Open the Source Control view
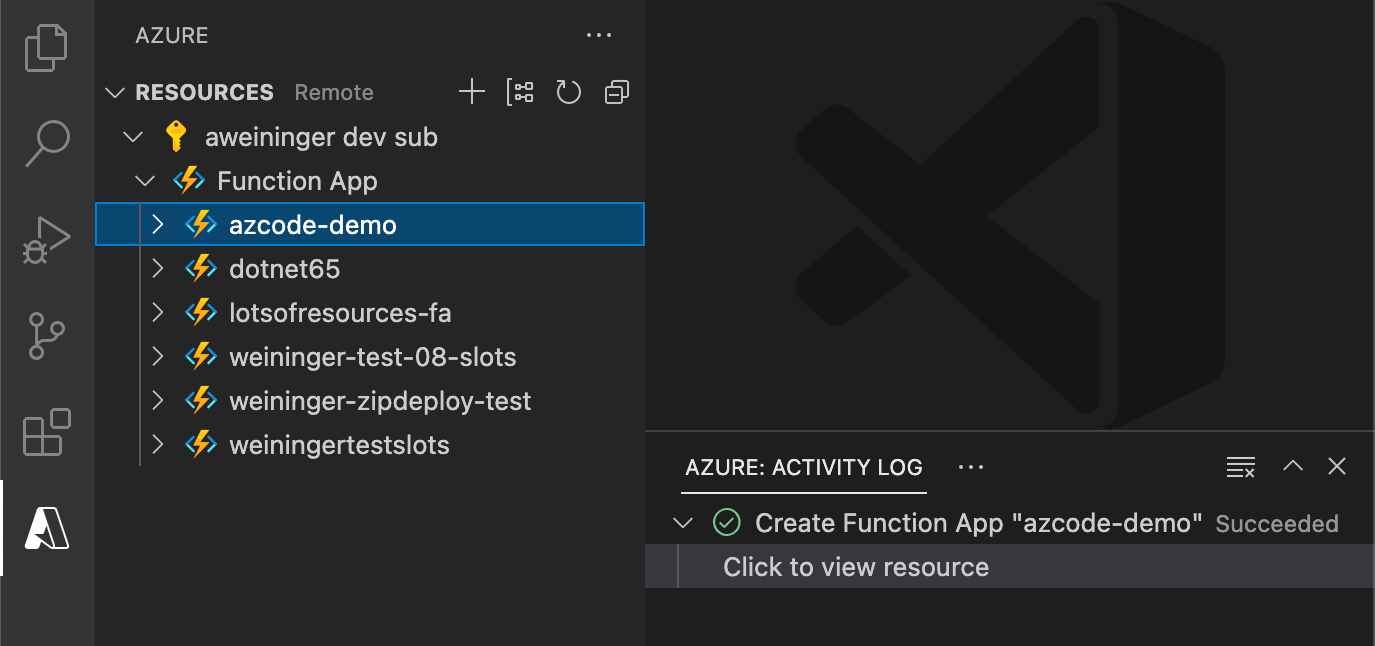 click(46, 336)
